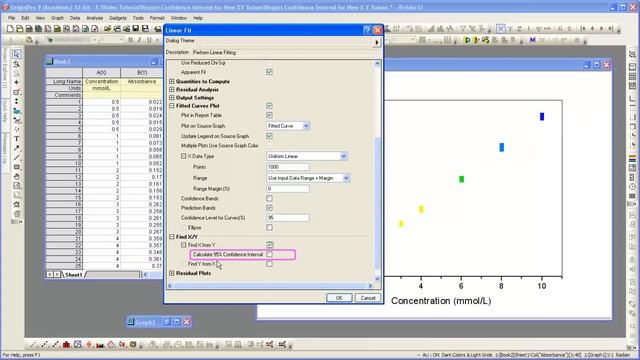Toggle Update Legend on Source Graph checkbox

pos(269,136)
